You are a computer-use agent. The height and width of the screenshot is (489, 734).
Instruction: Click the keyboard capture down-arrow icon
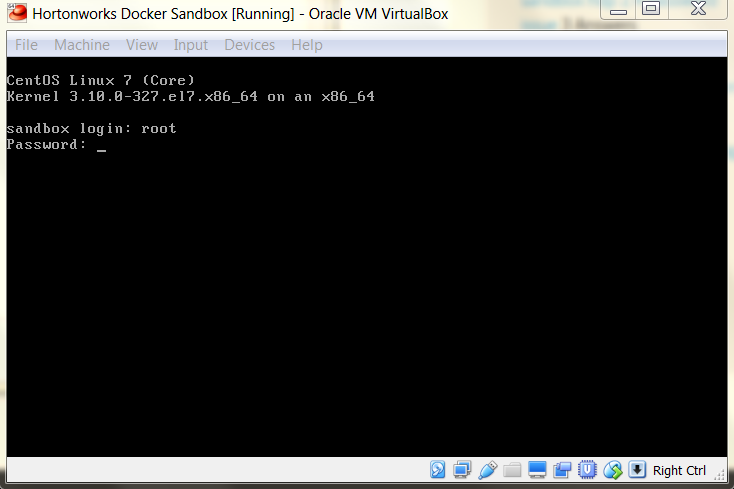(637, 469)
